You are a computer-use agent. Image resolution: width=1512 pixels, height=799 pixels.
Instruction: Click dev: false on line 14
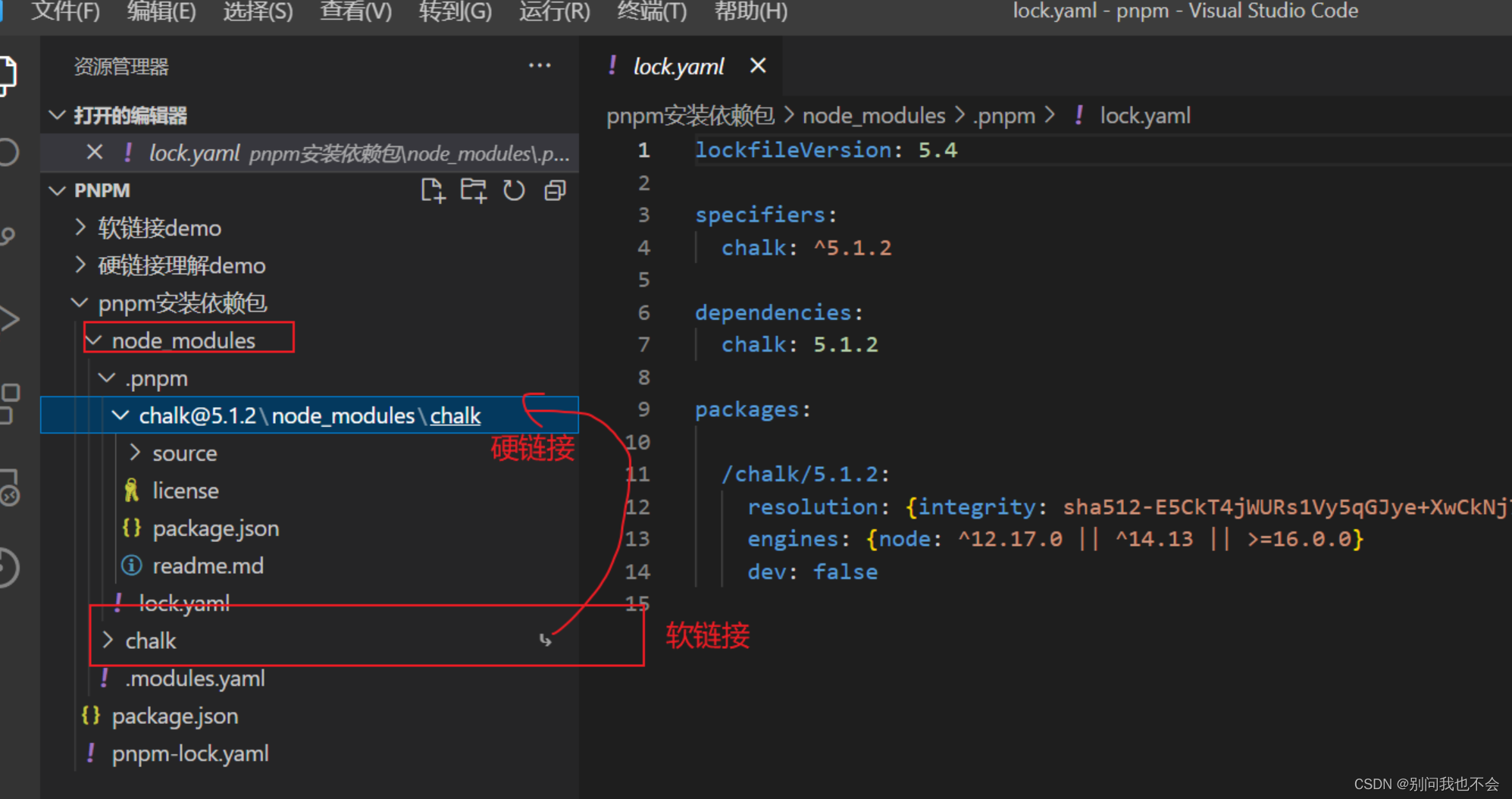(x=812, y=572)
